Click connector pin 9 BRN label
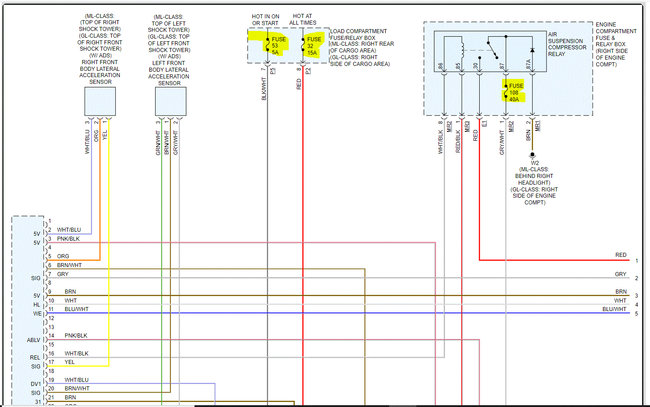Viewport: 650px width, 407px height. pyautogui.click(x=70, y=292)
